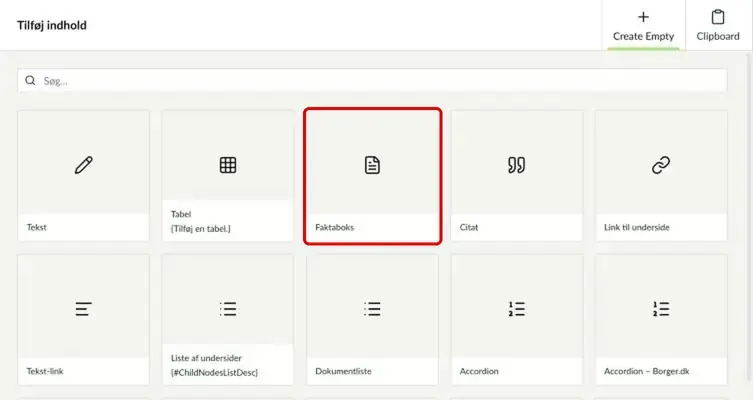The image size is (753, 400).
Task: Select the Accordion label
Action: pyautogui.click(x=479, y=371)
